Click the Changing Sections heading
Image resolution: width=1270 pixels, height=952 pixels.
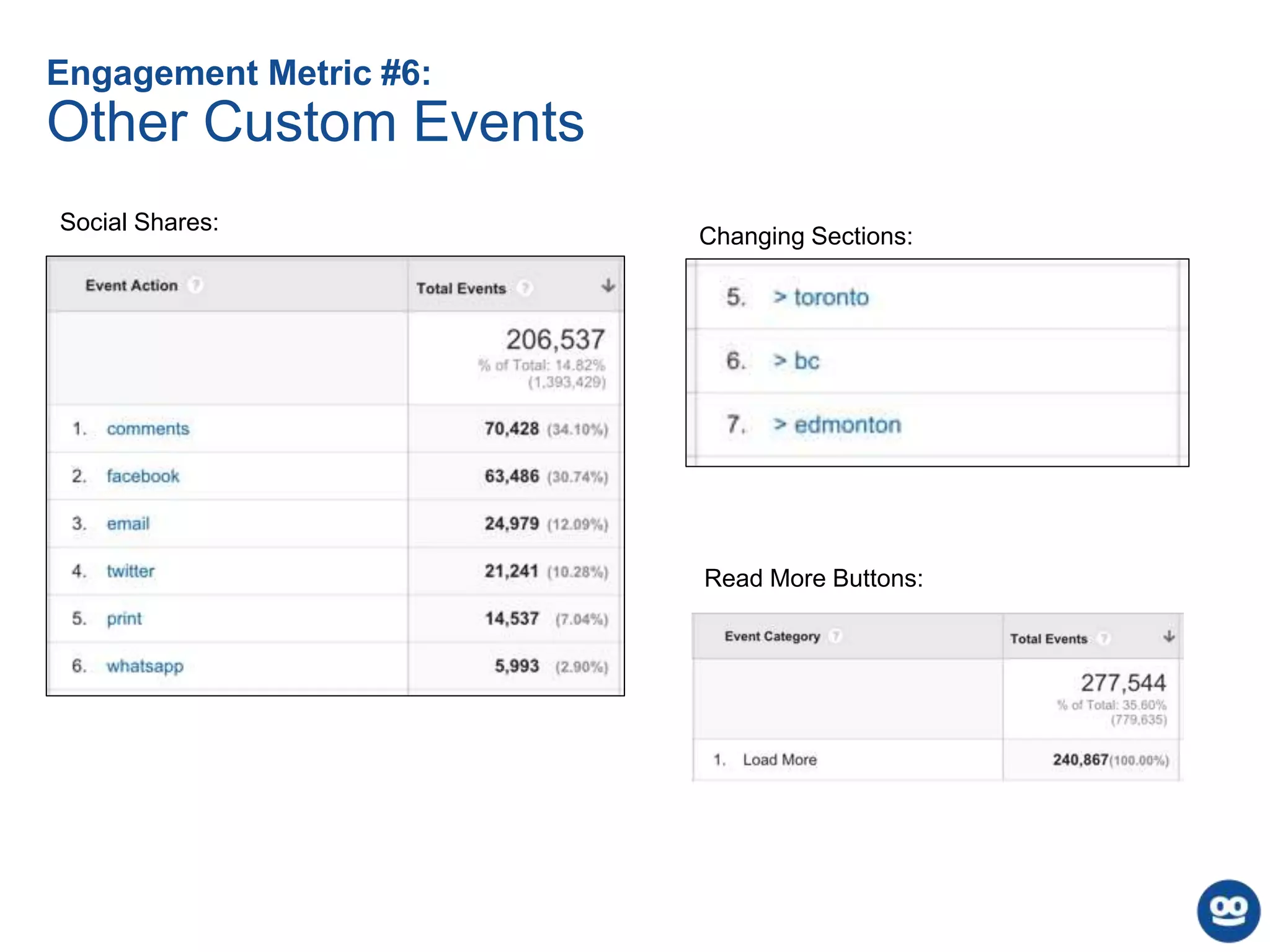pyautogui.click(x=806, y=236)
